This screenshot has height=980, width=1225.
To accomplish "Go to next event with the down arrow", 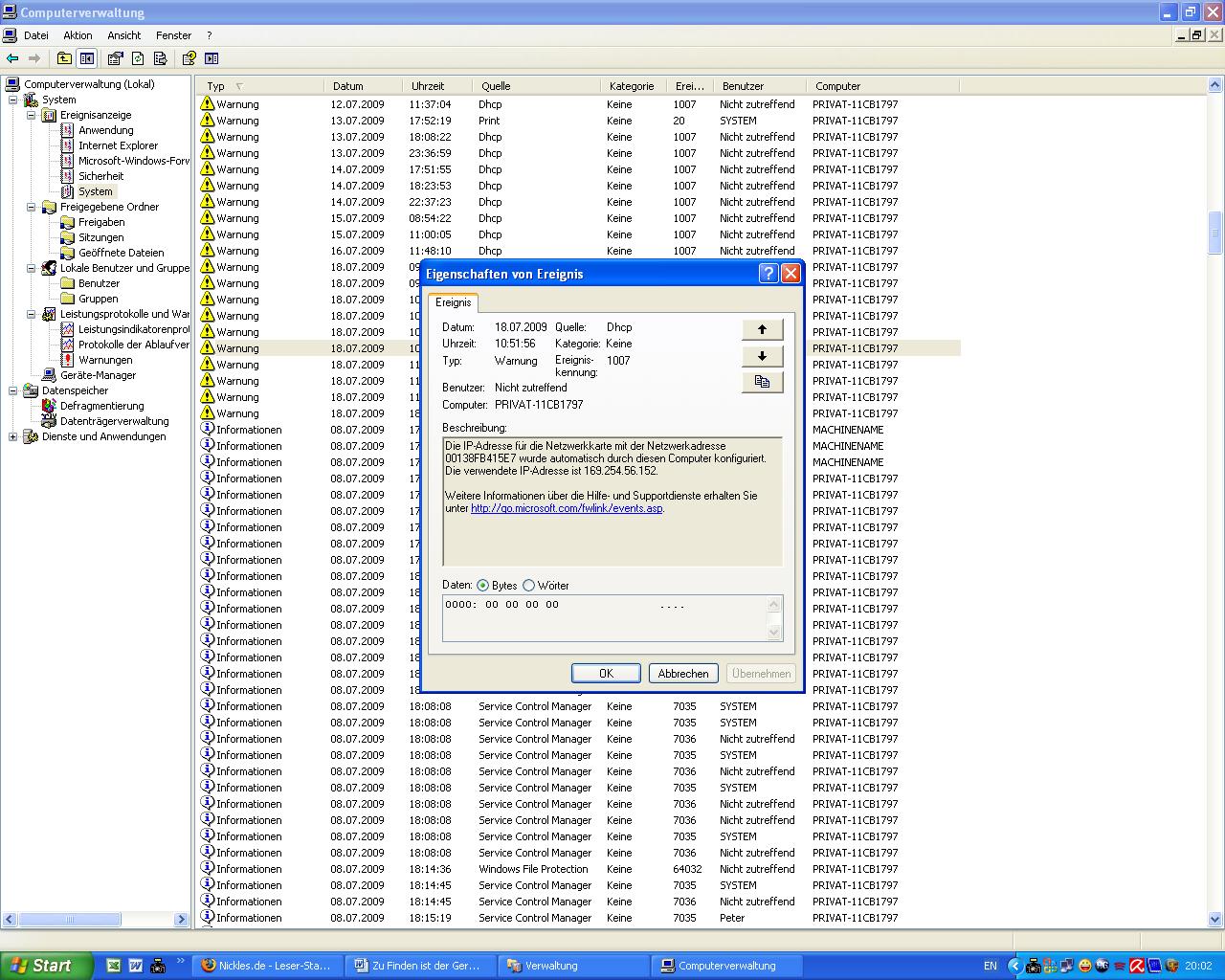I will 762,356.
